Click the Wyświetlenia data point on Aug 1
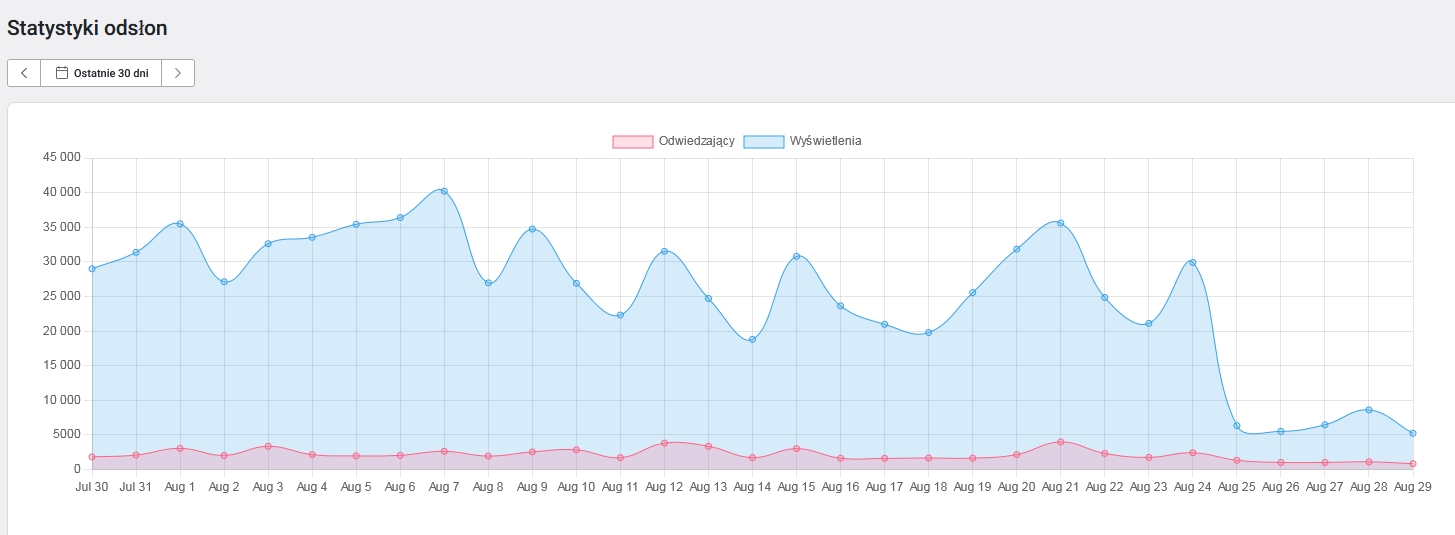 pos(180,224)
